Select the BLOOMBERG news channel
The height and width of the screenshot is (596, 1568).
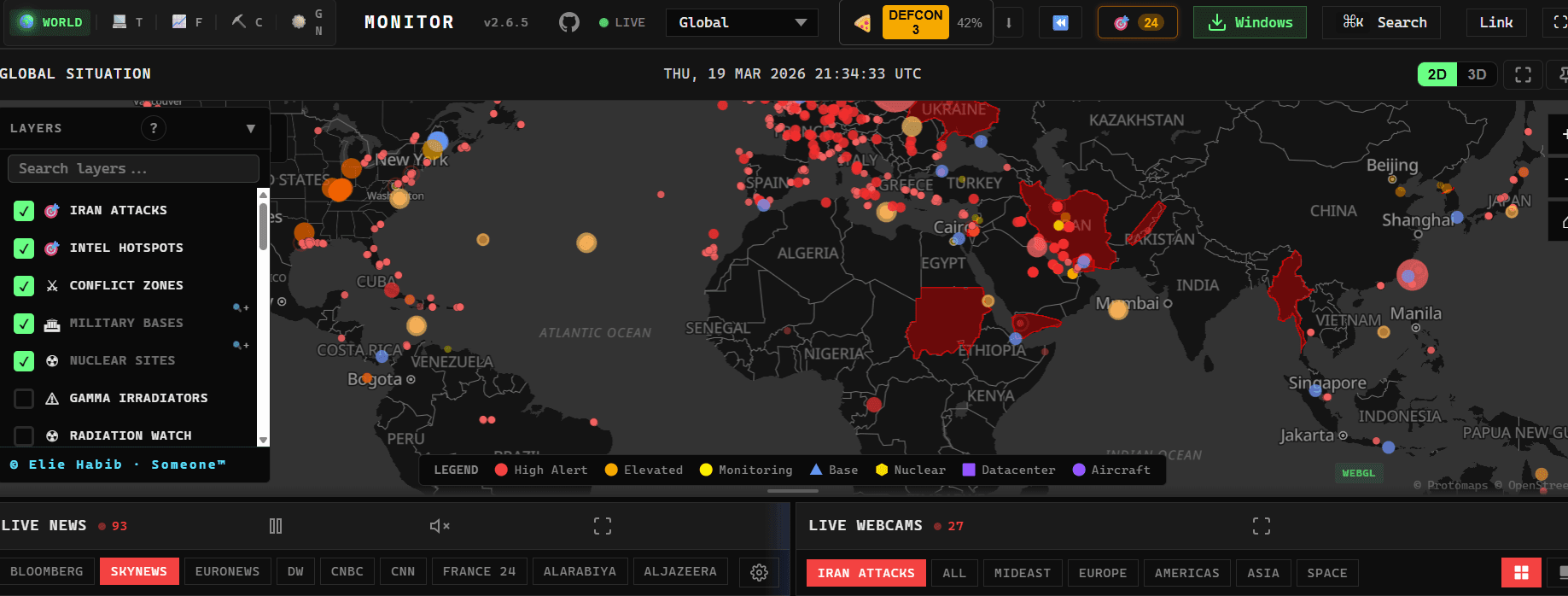pyautogui.click(x=47, y=571)
